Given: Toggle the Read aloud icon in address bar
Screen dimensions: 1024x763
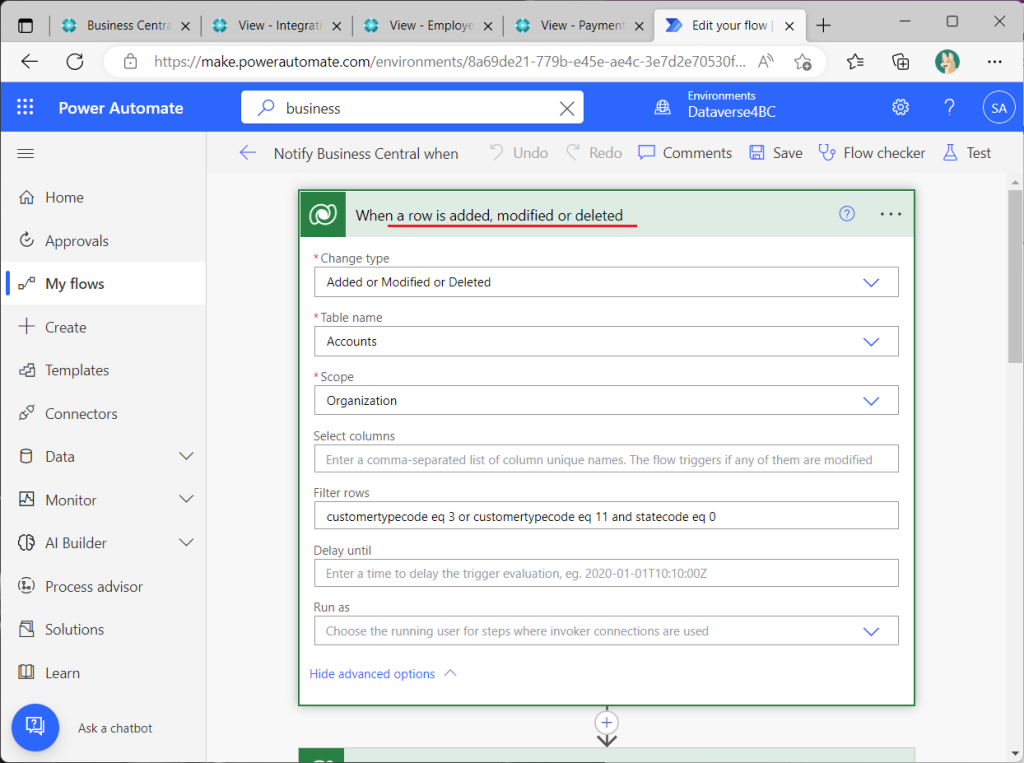Looking at the screenshot, I should 765,62.
